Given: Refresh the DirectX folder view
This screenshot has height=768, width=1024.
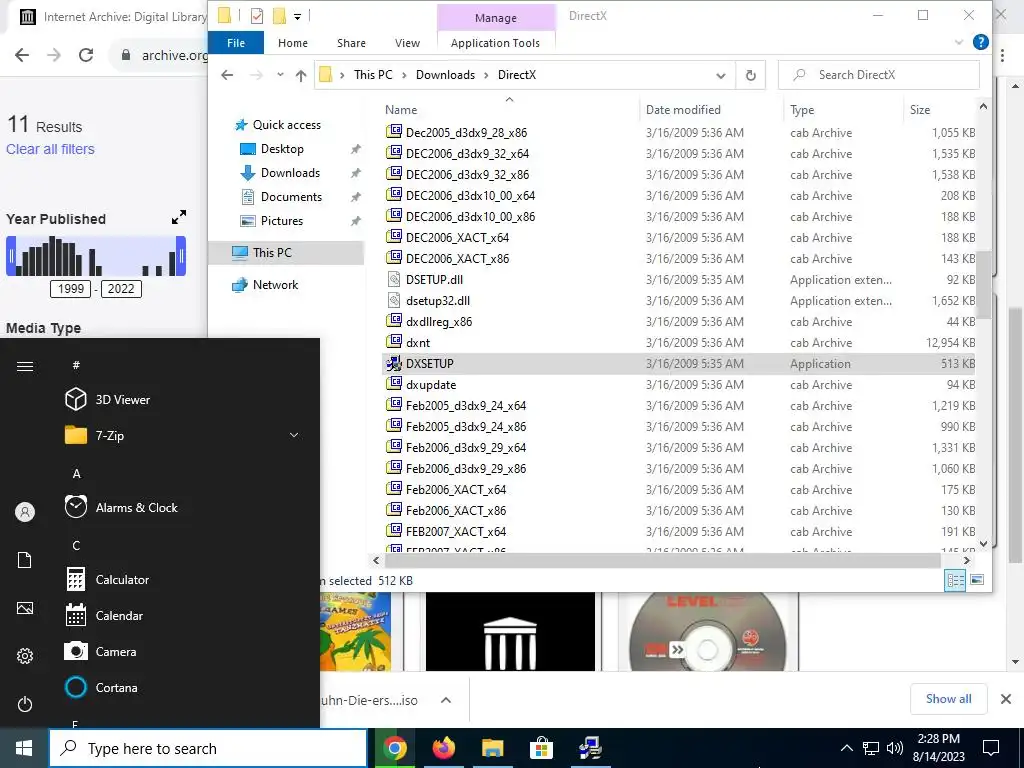Looking at the screenshot, I should click(x=750, y=75).
